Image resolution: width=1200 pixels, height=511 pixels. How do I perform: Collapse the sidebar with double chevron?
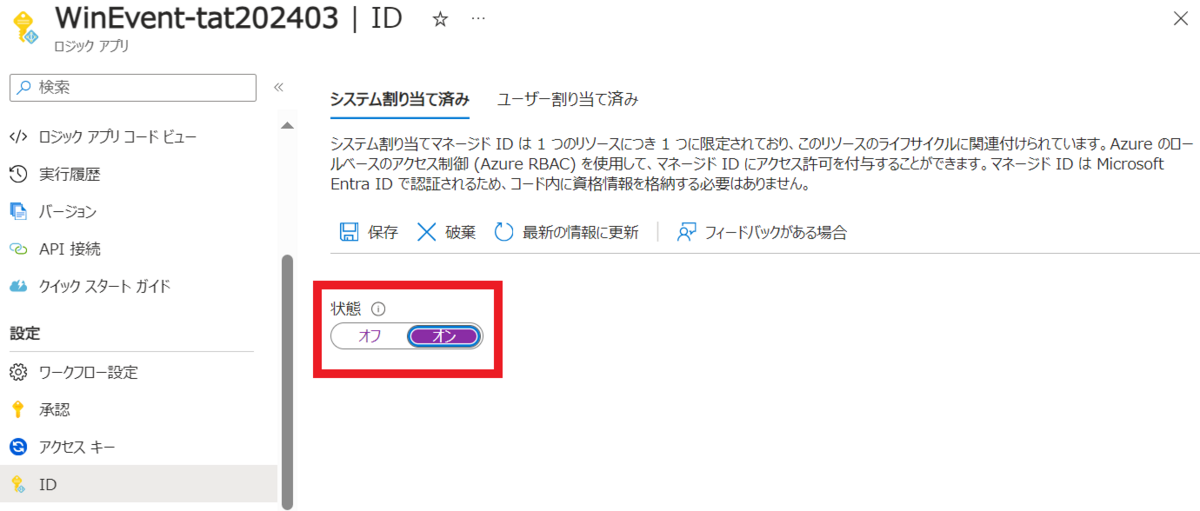coord(279,87)
